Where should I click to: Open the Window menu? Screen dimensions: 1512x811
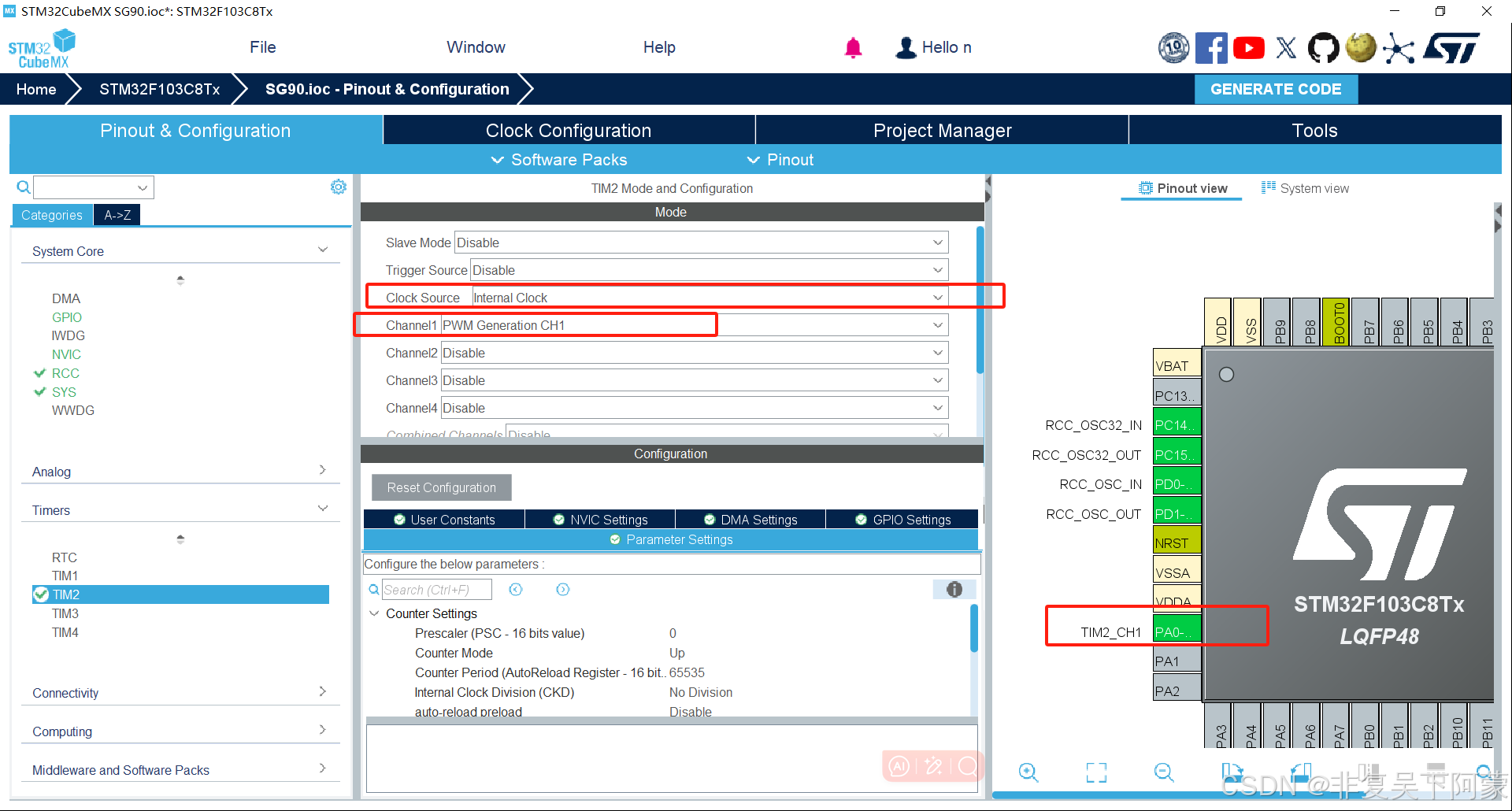click(476, 47)
